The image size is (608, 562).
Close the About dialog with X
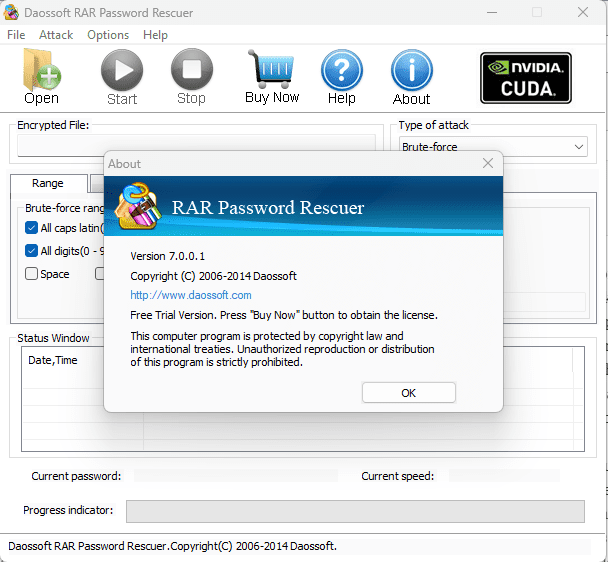488,163
